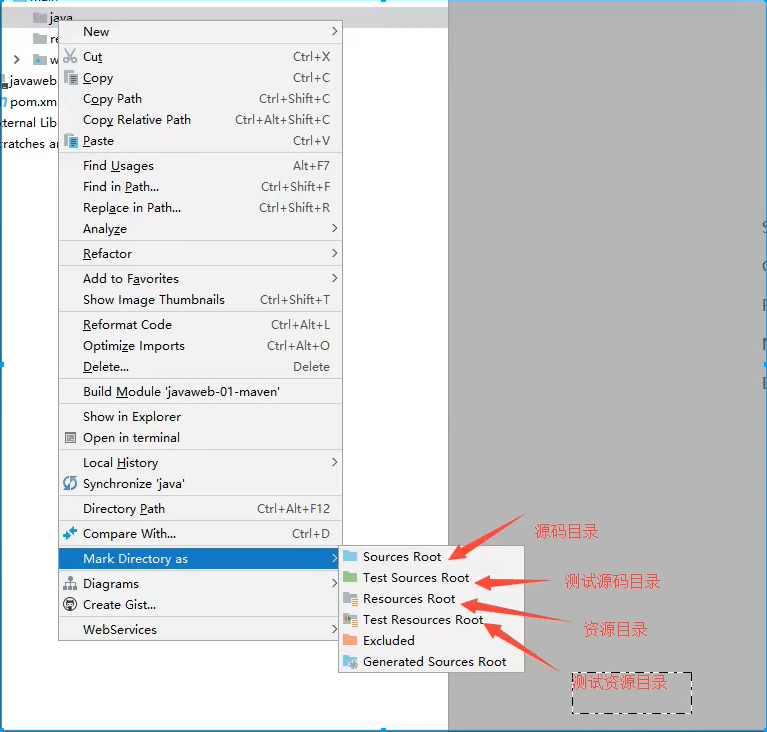Expand the New submenu arrow

335,31
